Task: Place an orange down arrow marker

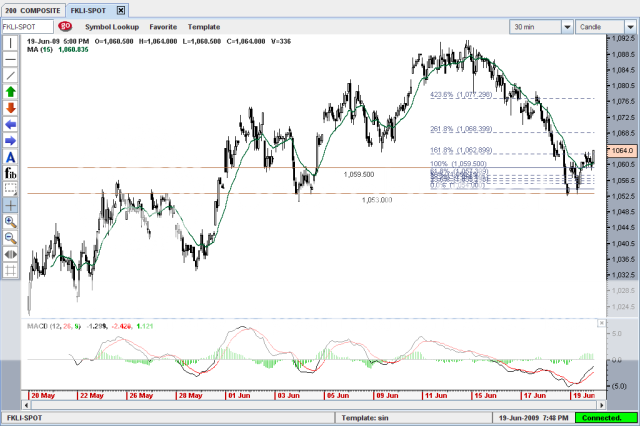Action: pyautogui.click(x=11, y=108)
